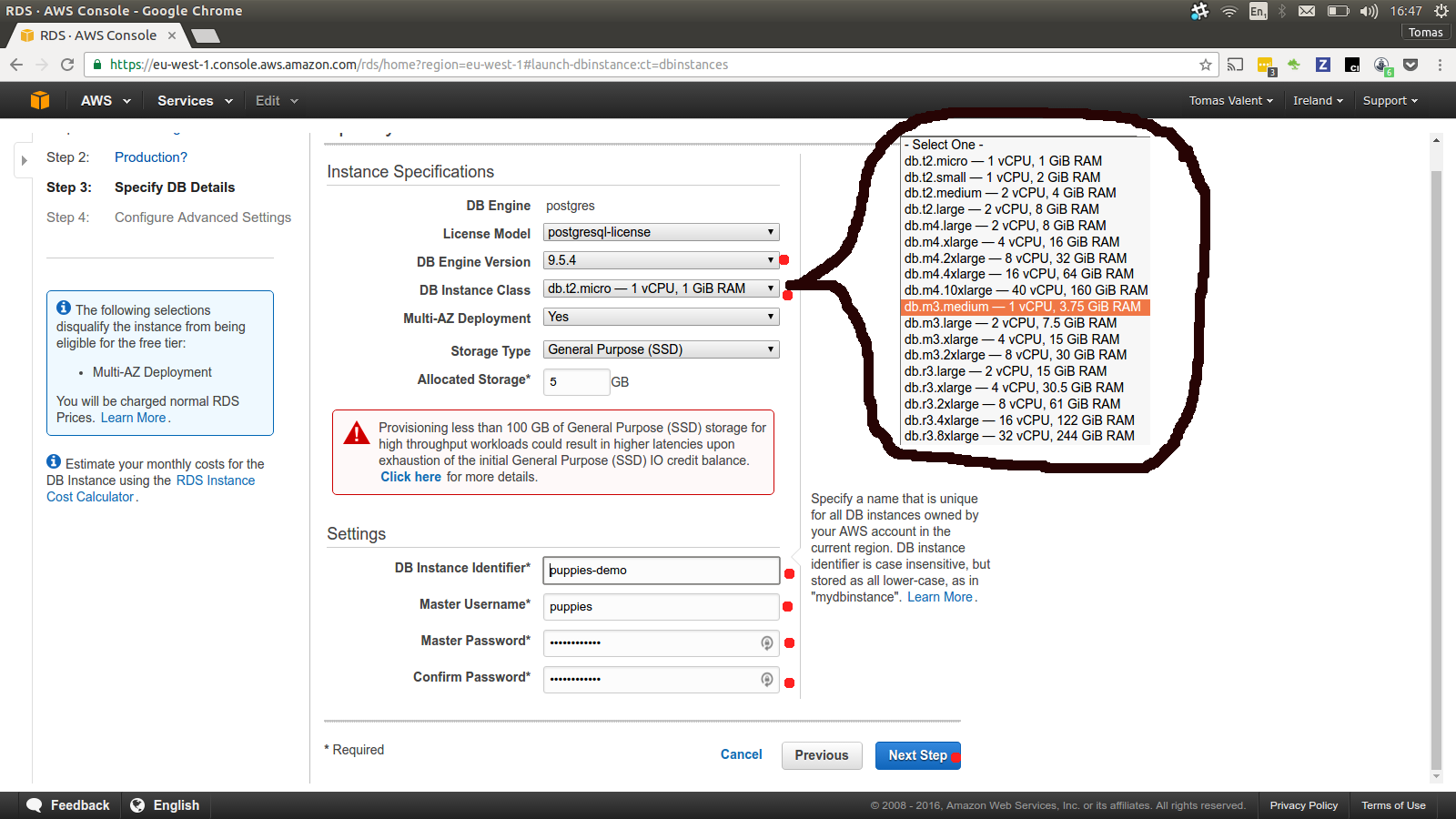
Task: Expand the left sidebar collapse arrow
Action: pyautogui.click(x=25, y=161)
